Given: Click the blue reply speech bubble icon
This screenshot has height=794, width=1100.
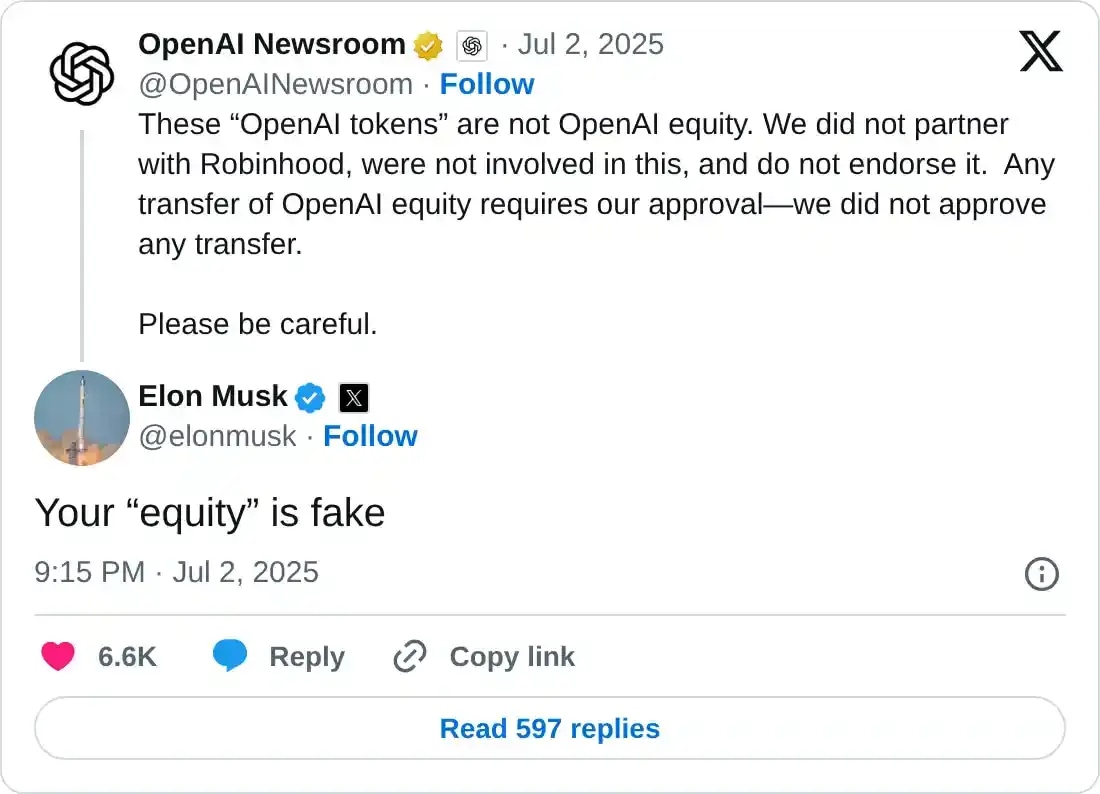Looking at the screenshot, I should tap(231, 656).
